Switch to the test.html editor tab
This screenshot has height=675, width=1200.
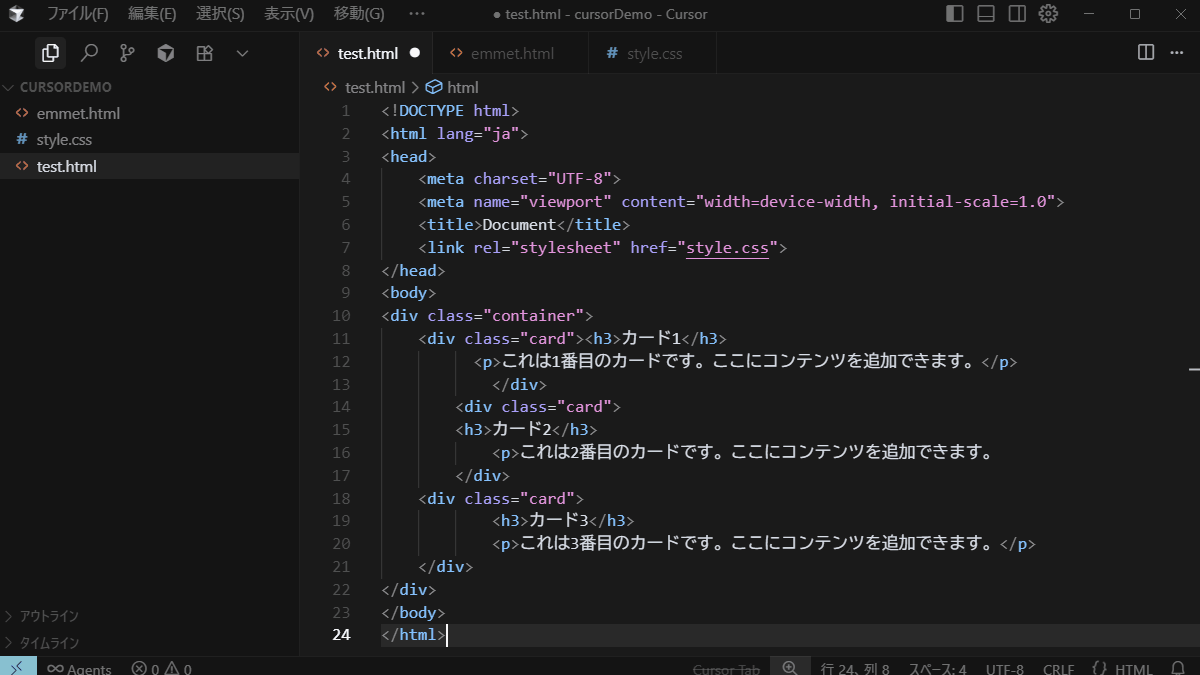(x=368, y=53)
